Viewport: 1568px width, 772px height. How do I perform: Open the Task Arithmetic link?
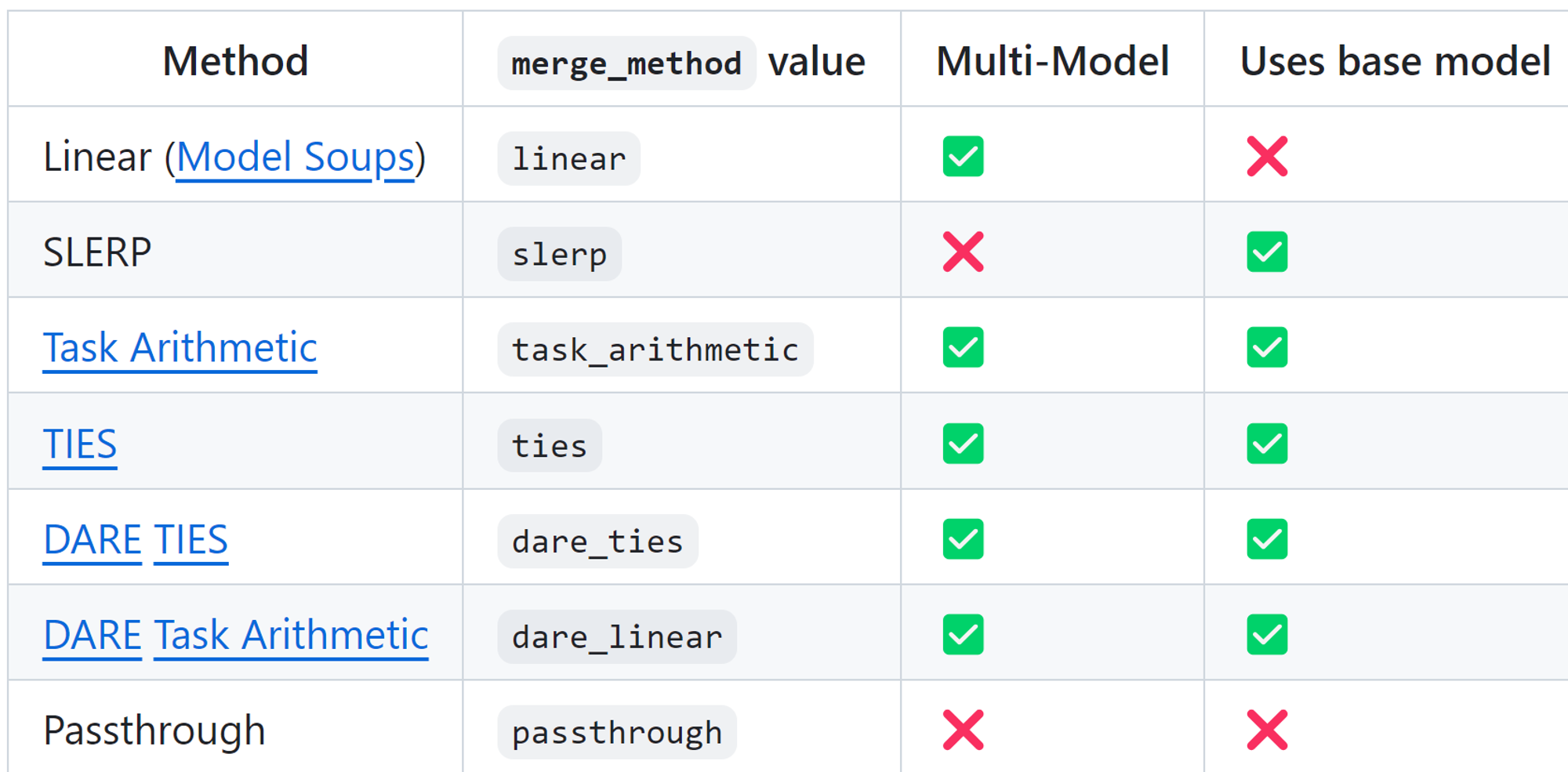click(180, 348)
